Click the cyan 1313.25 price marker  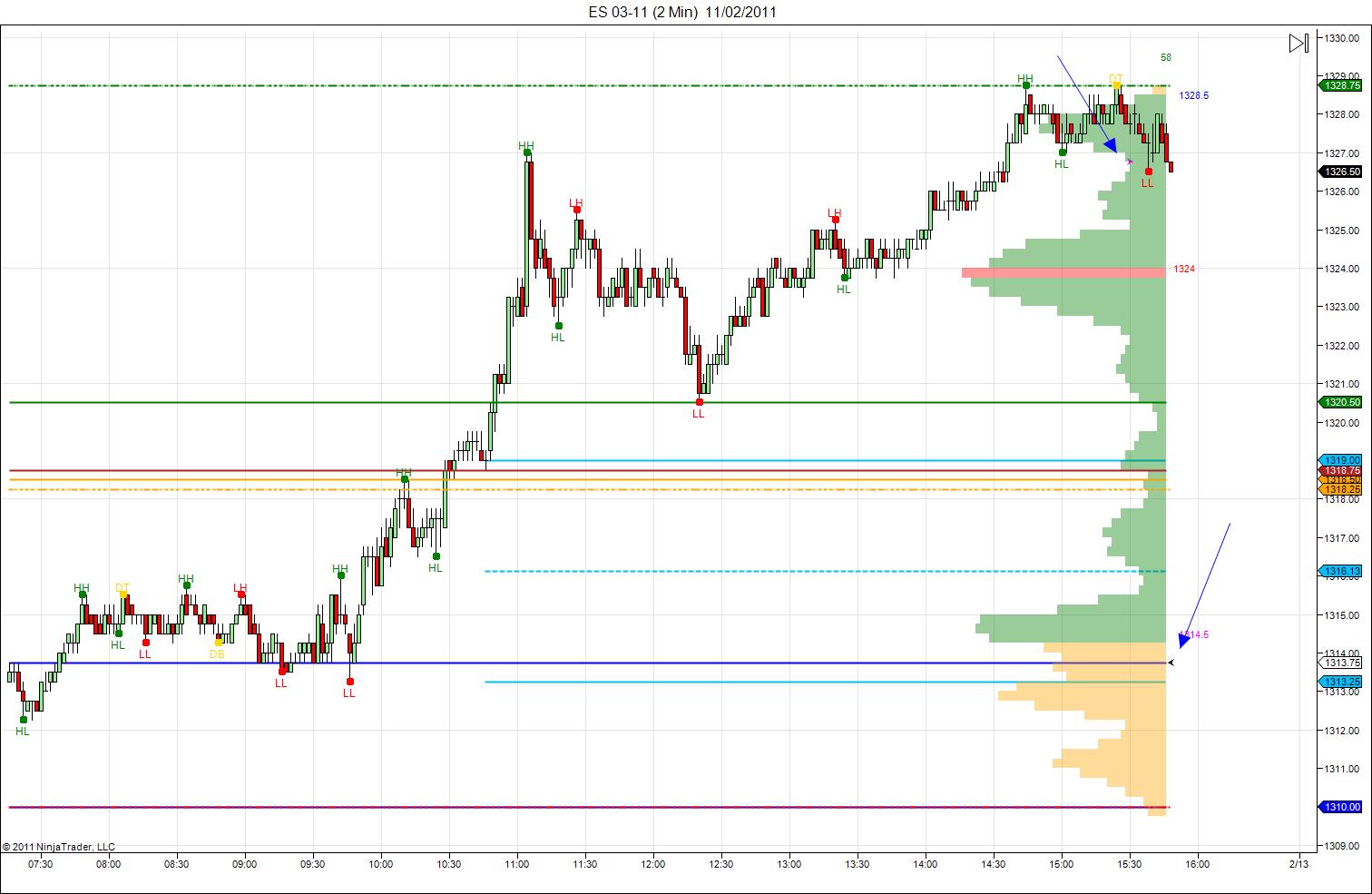click(1341, 682)
